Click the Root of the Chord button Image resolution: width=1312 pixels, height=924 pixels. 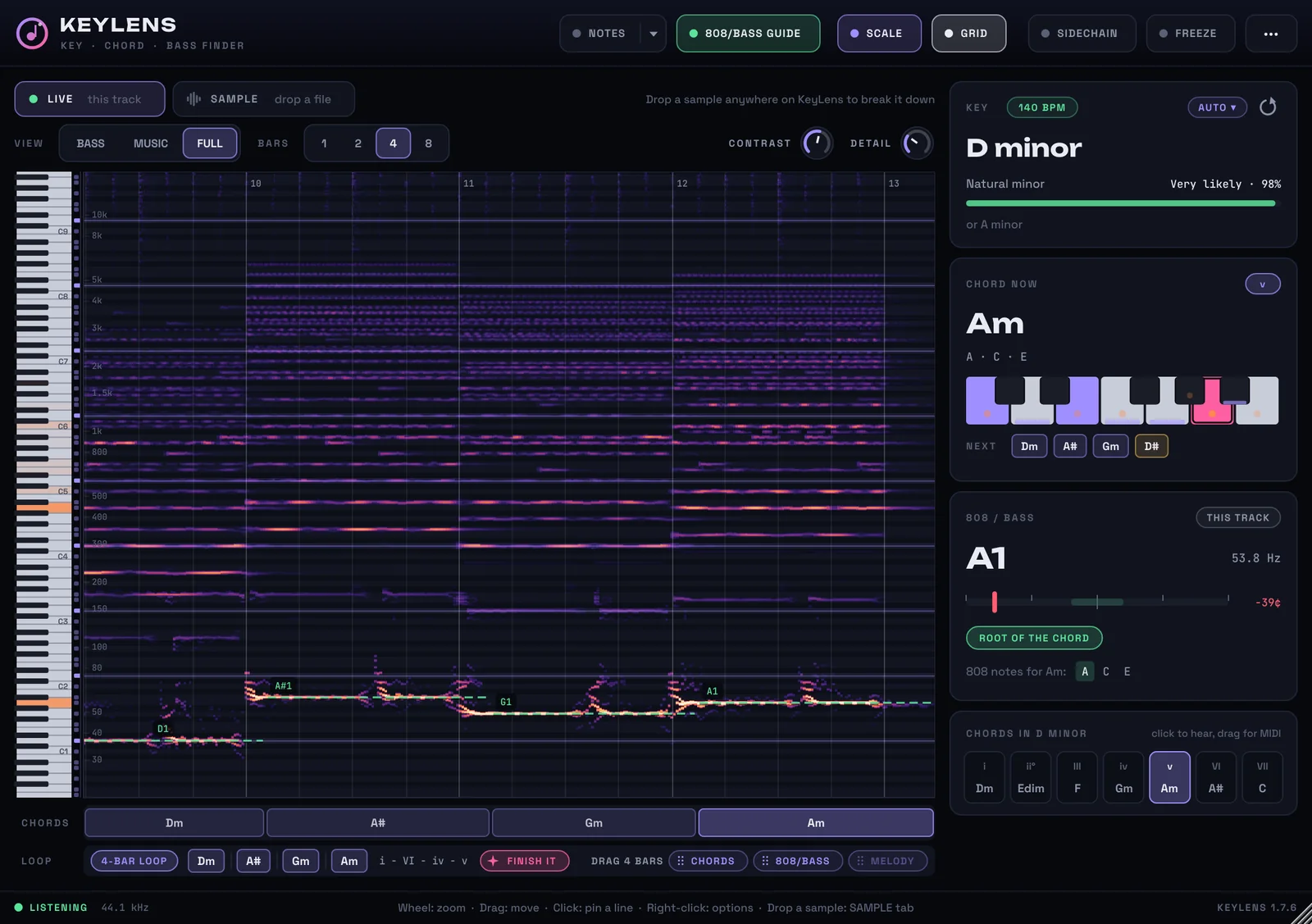(1034, 638)
